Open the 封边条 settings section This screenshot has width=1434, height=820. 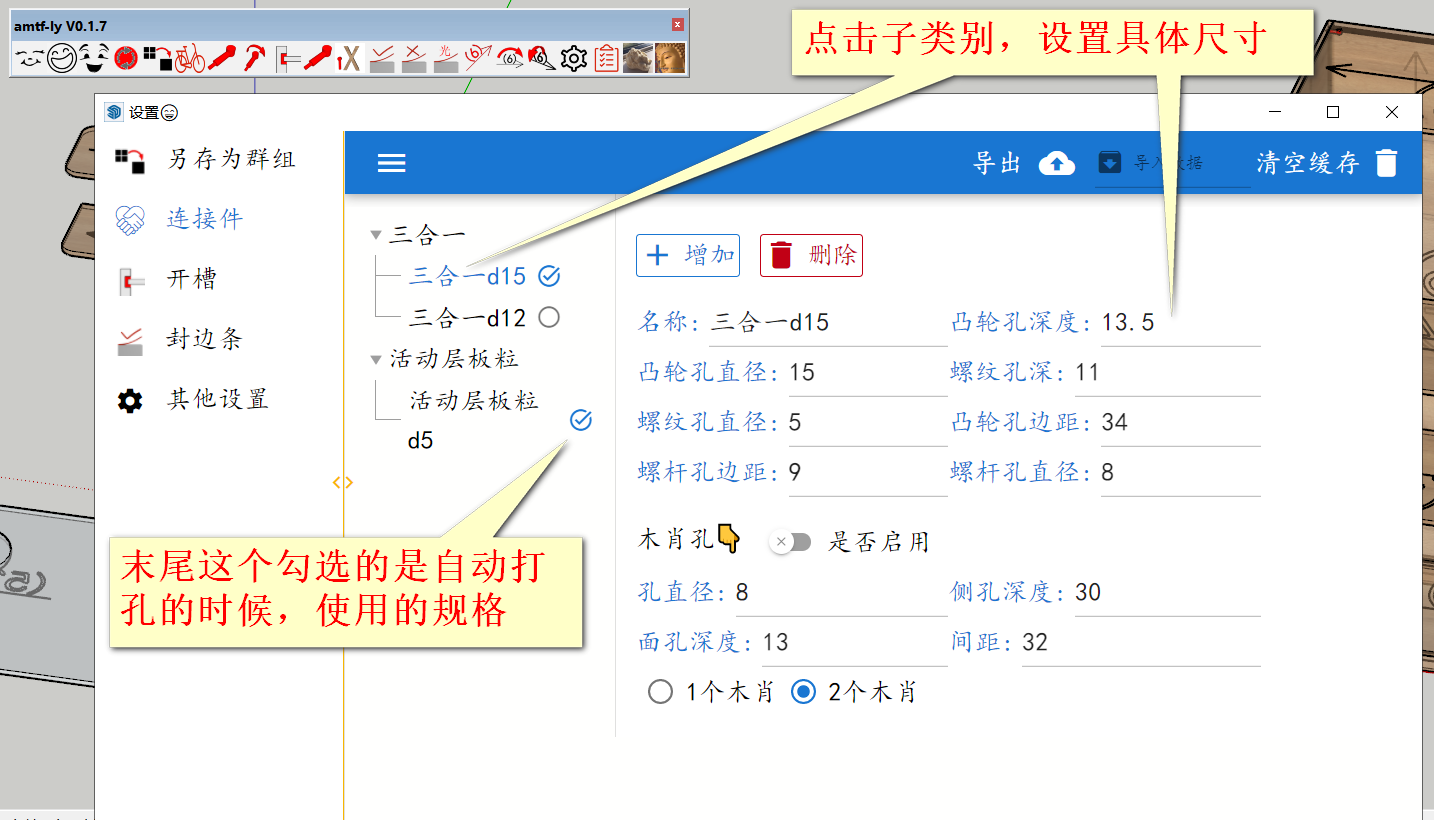pos(203,339)
